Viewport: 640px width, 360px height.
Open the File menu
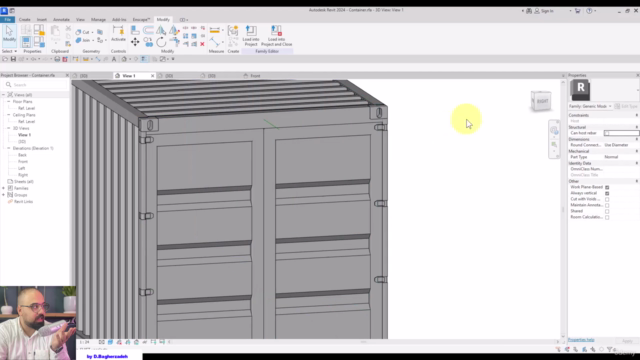[x=7, y=20]
